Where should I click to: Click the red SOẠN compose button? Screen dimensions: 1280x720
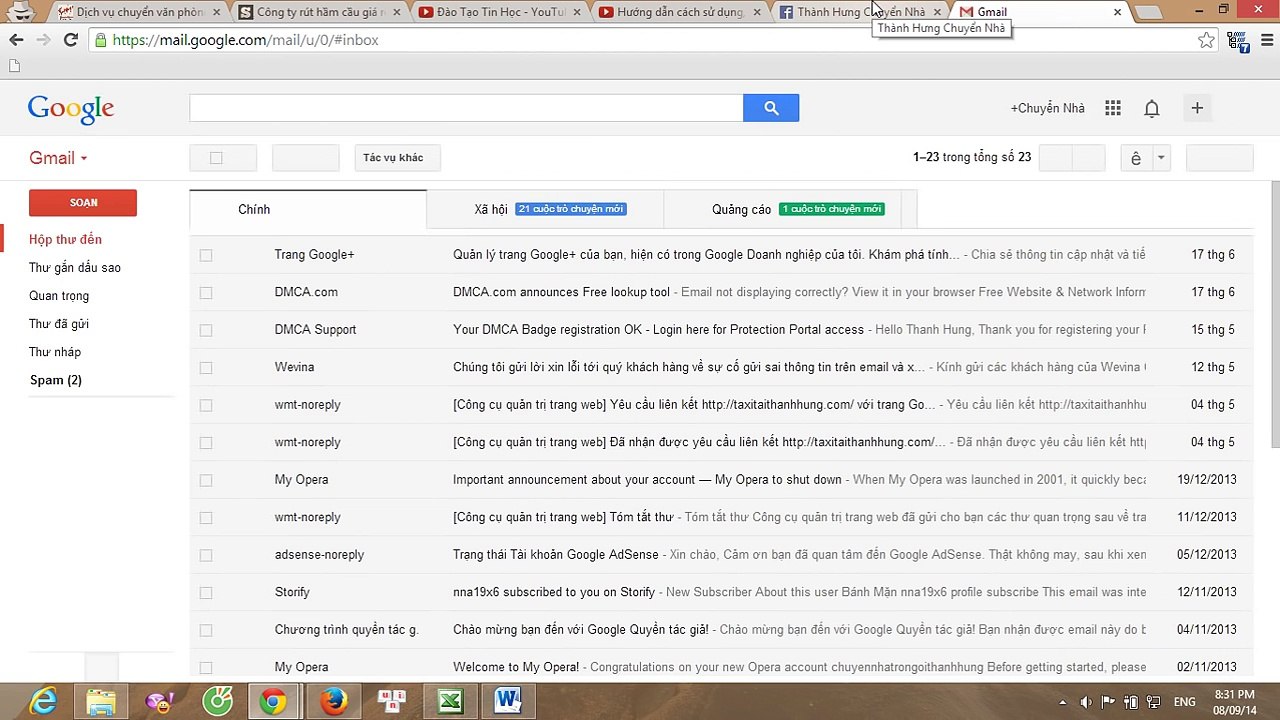pos(83,203)
